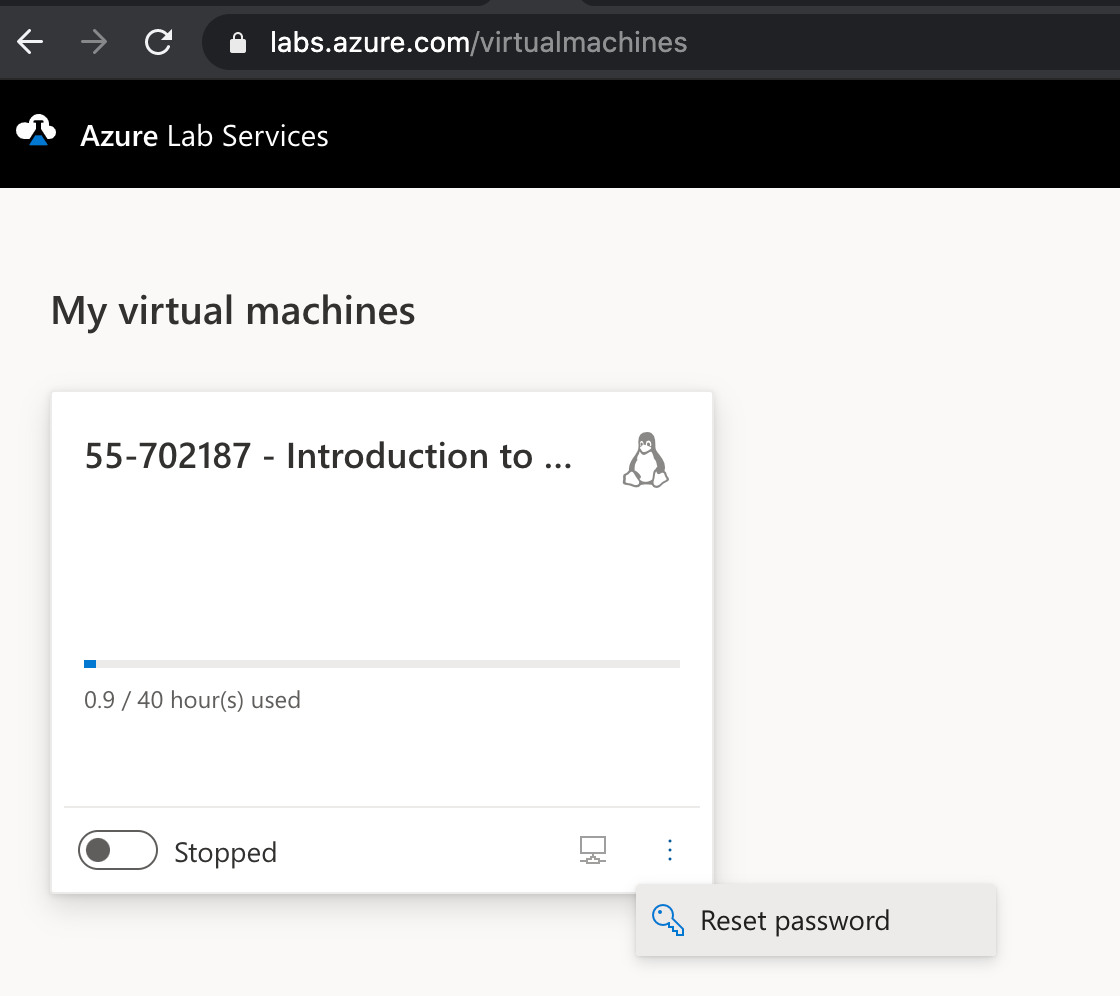This screenshot has height=996, width=1120.
Task: Toggle the VM power switch to start it
Action: 117,850
